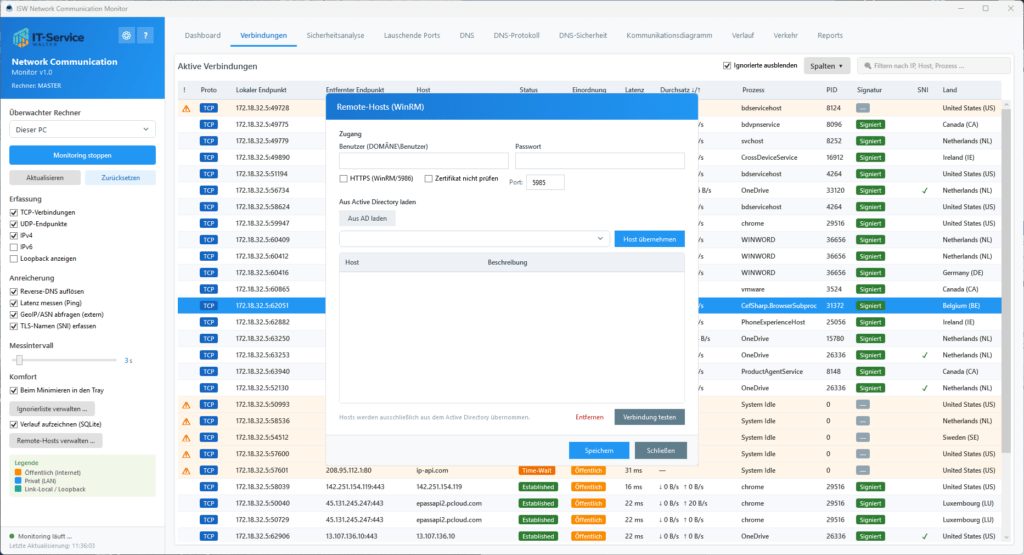
Task: Click Verbindung testen button
Action: pyautogui.click(x=649, y=417)
